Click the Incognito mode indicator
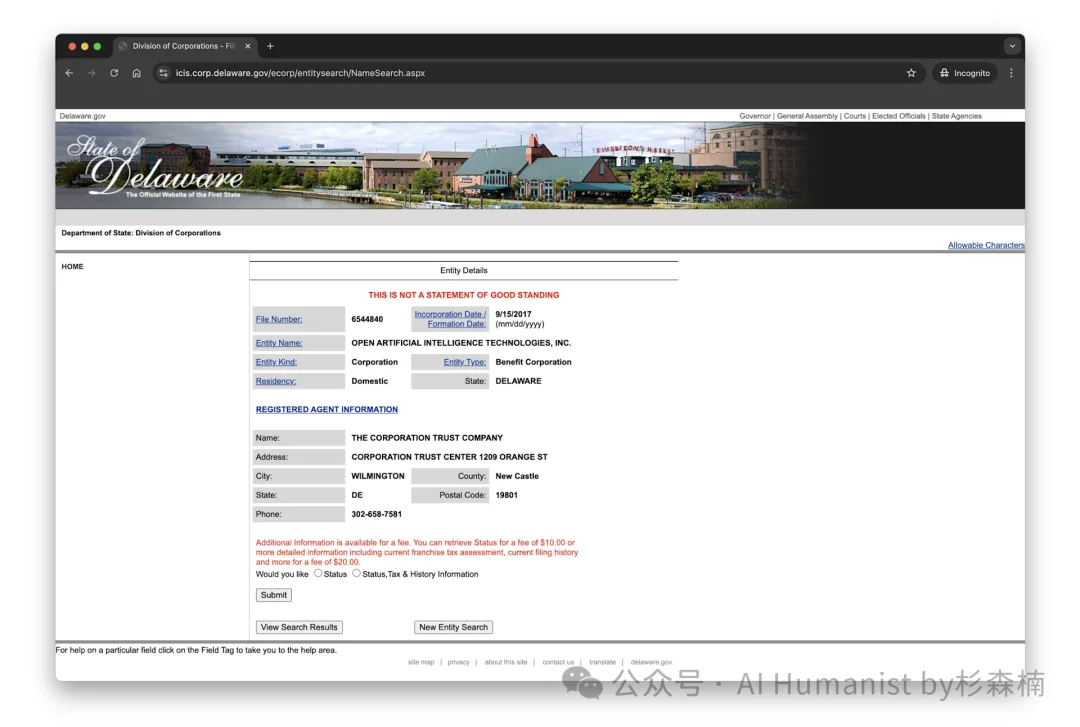Screen dimensions: 1080x727 [x=963, y=73]
